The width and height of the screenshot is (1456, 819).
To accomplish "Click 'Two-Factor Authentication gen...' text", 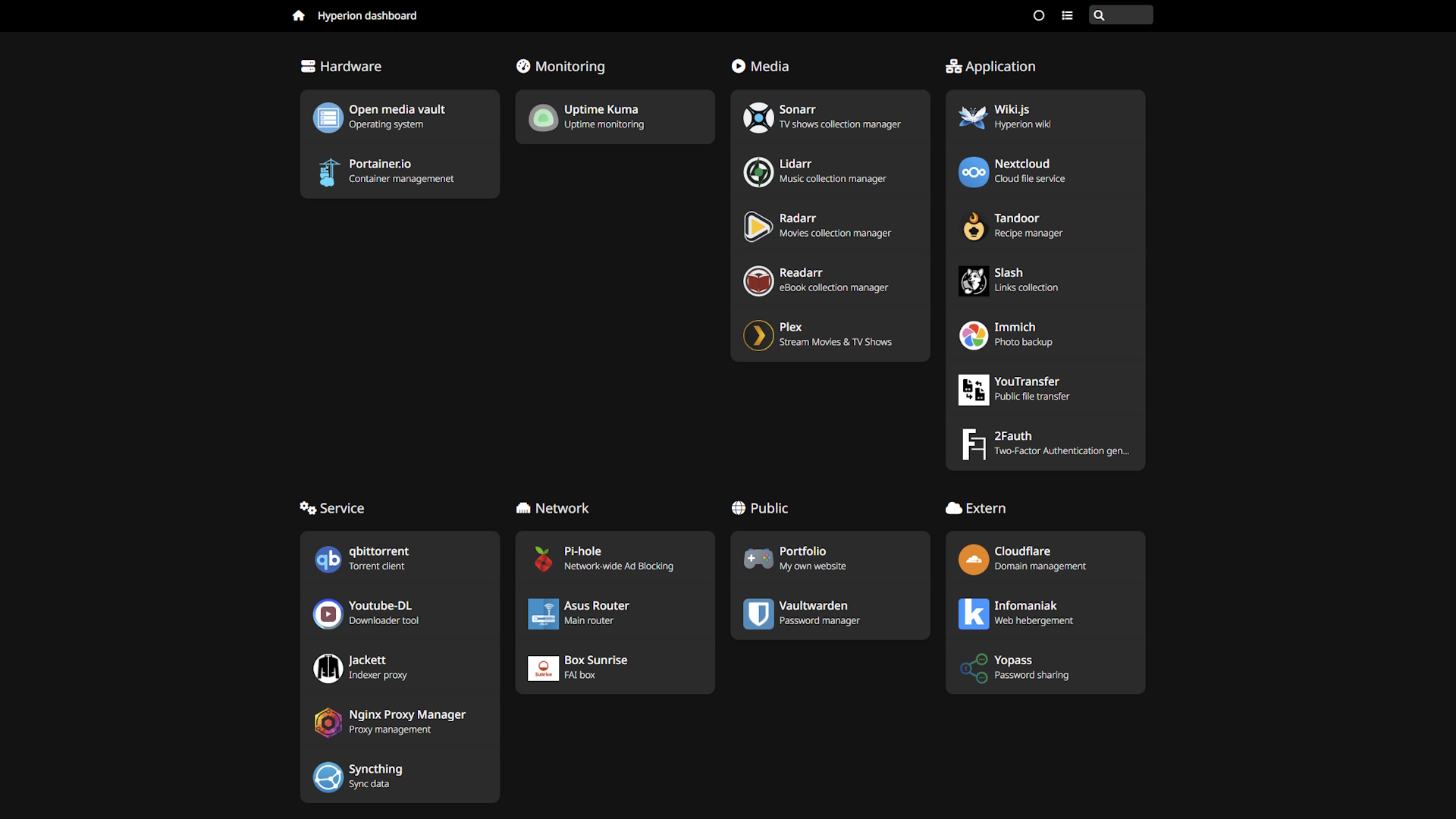I will coord(1062,451).
